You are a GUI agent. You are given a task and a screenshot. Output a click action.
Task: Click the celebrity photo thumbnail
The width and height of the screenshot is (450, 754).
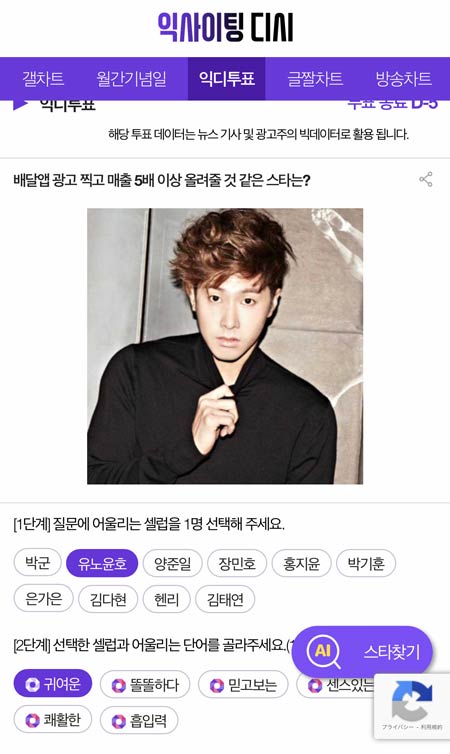tap(225, 346)
